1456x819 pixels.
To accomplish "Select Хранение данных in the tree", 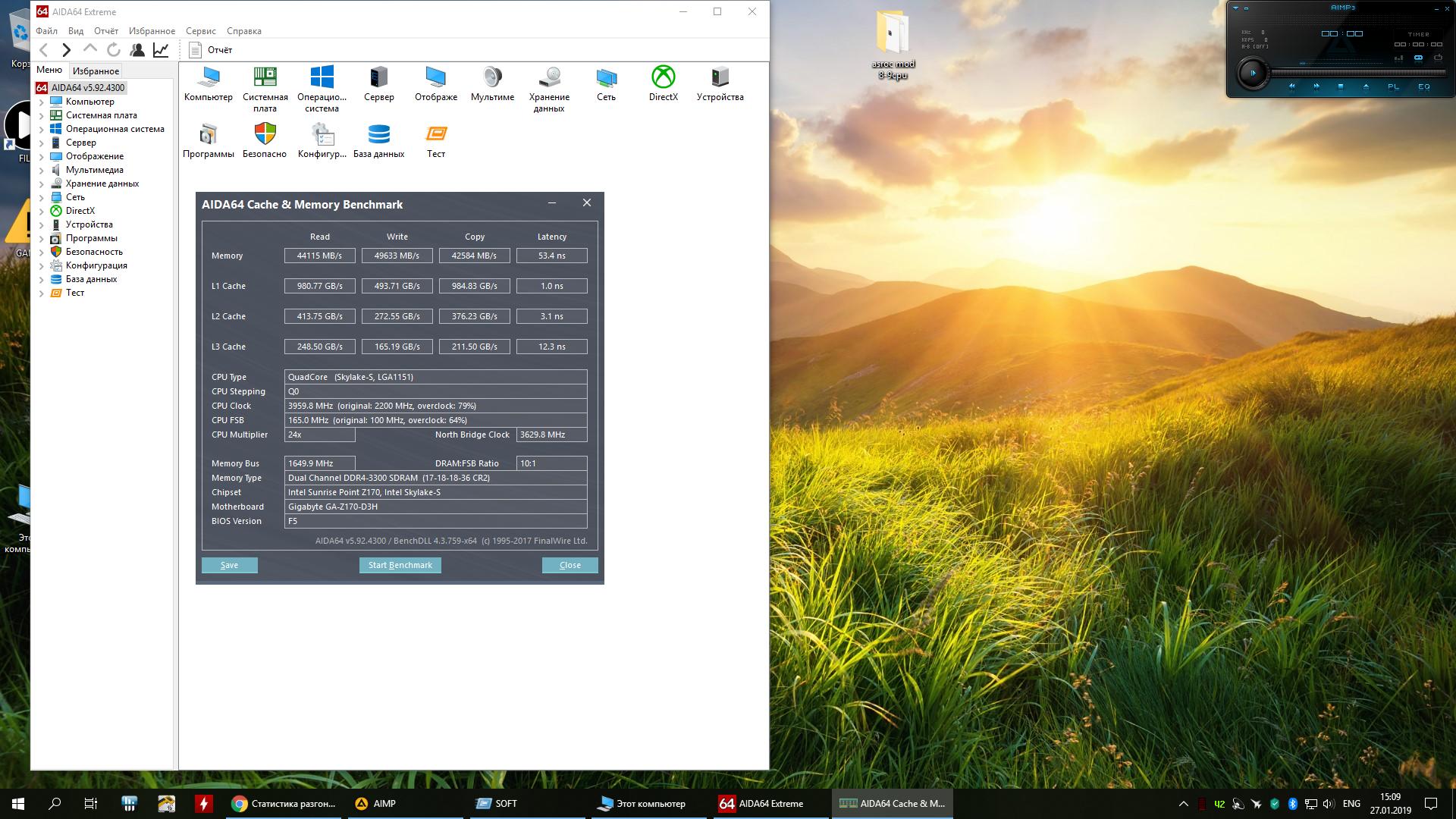I will point(102,184).
